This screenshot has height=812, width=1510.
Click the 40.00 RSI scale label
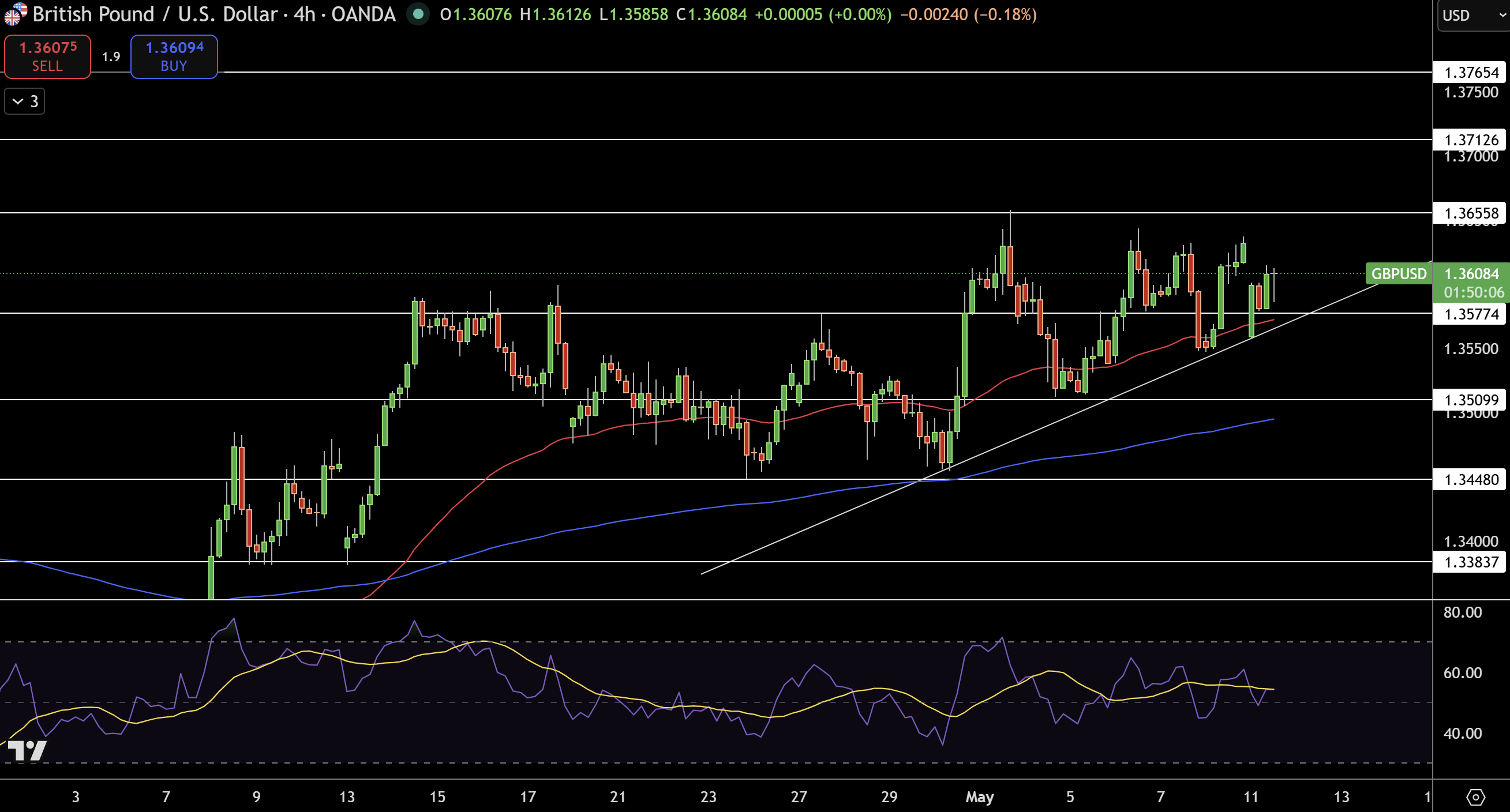pyautogui.click(x=1463, y=734)
